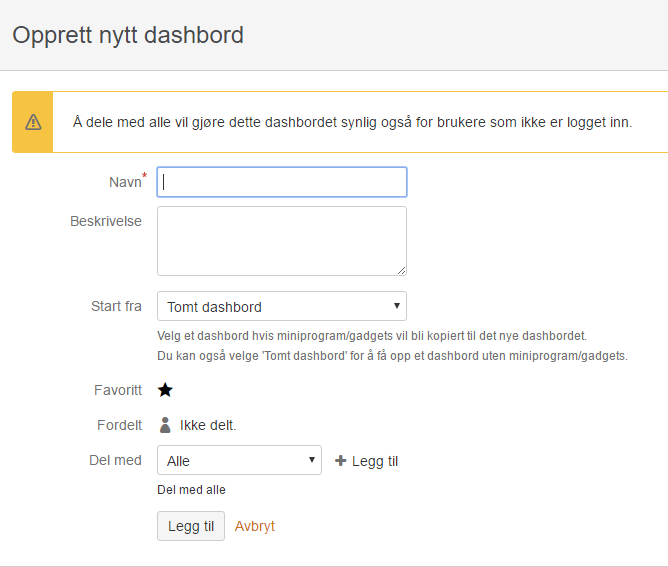Click the yellow warning triangle icon
Viewport: 668px width, 567px height.
(x=33, y=122)
